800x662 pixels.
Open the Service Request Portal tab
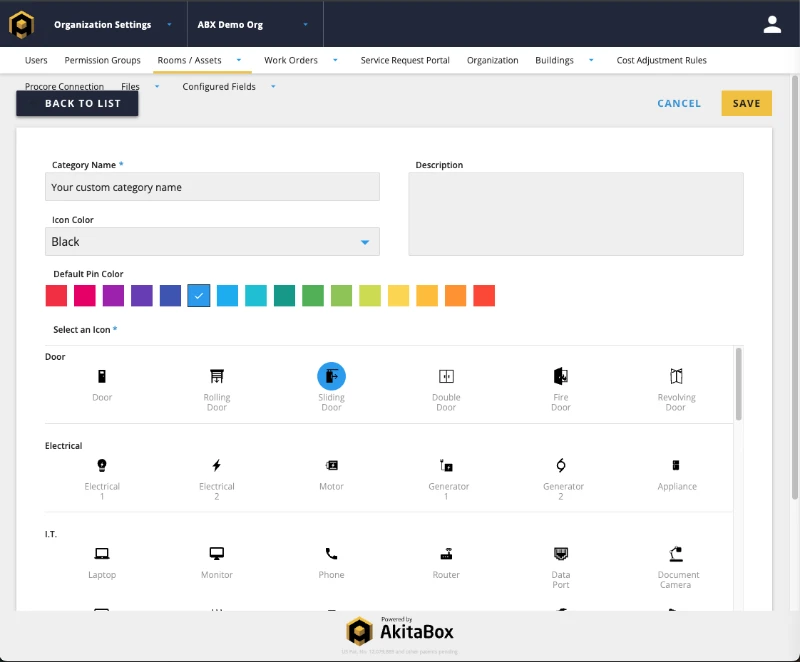point(405,61)
